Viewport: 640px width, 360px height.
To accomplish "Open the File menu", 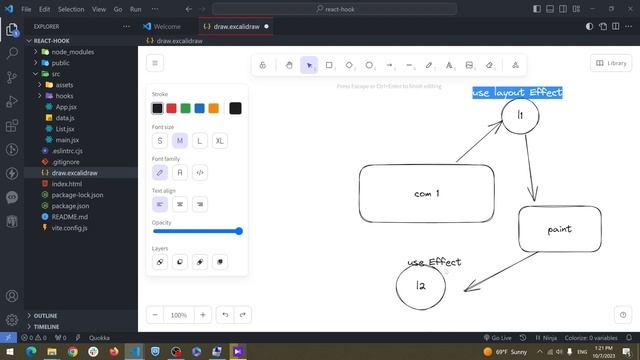I will point(26,9).
